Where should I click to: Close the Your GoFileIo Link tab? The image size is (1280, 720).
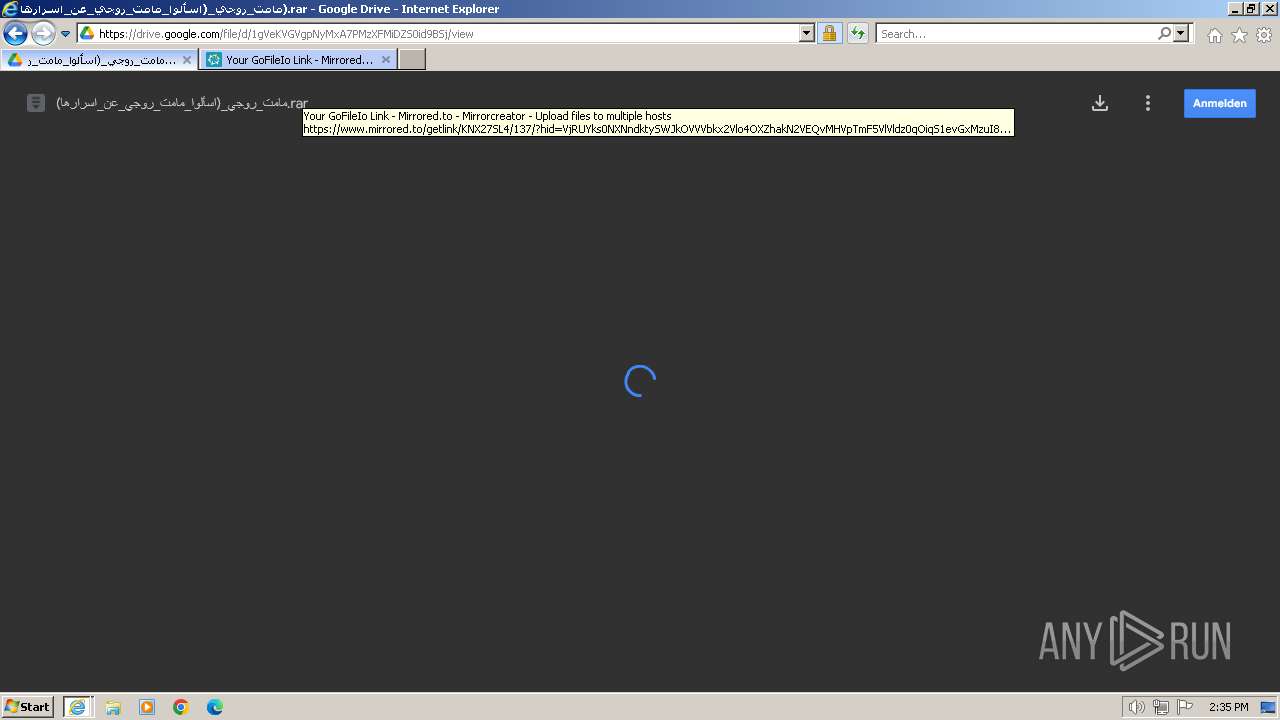coord(386,60)
